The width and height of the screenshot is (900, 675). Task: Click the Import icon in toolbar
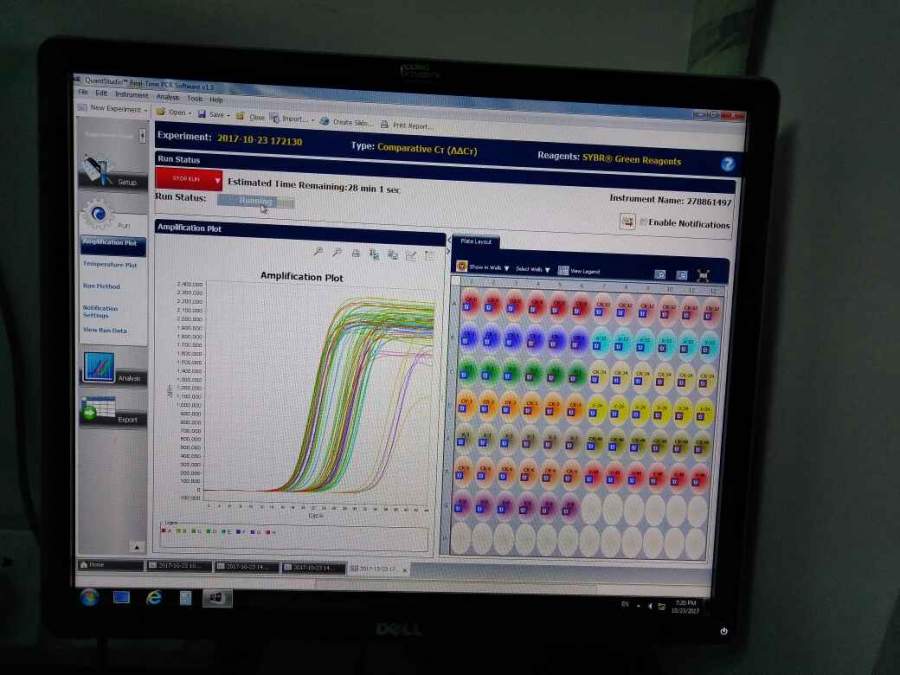pyautogui.click(x=275, y=118)
